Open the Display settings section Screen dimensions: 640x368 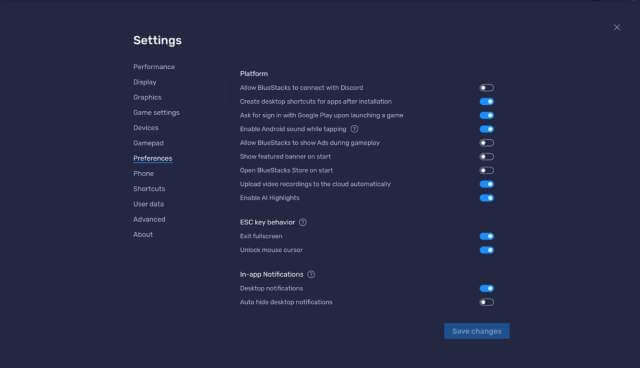144,82
